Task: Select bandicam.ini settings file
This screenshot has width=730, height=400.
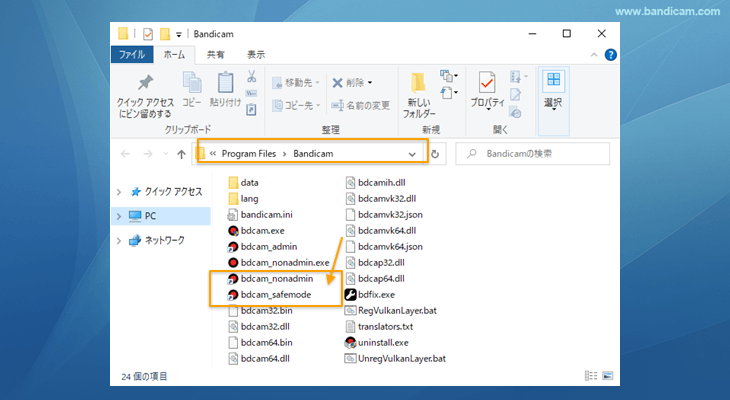Action: point(260,215)
